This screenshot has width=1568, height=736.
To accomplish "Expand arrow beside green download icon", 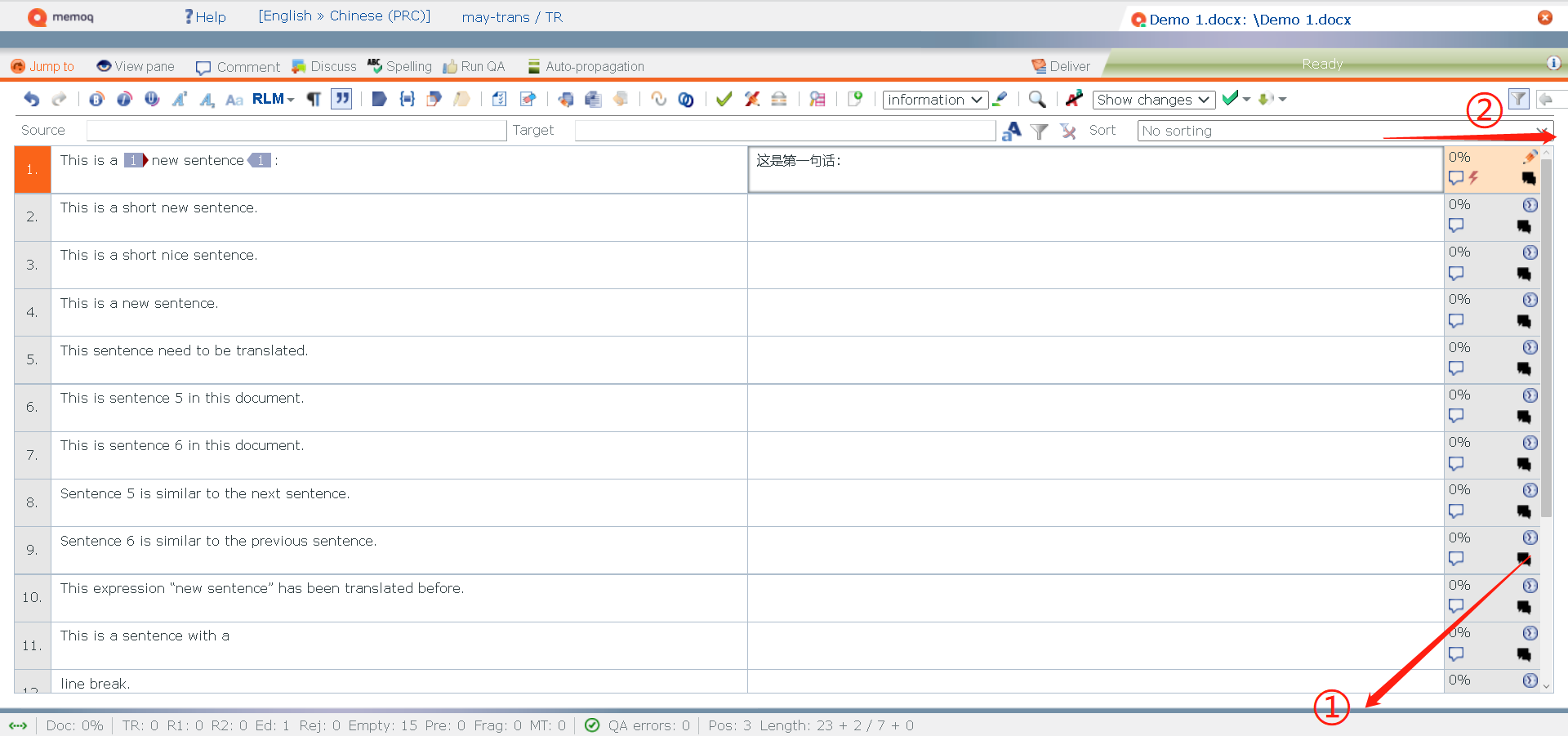I will coord(1282,100).
